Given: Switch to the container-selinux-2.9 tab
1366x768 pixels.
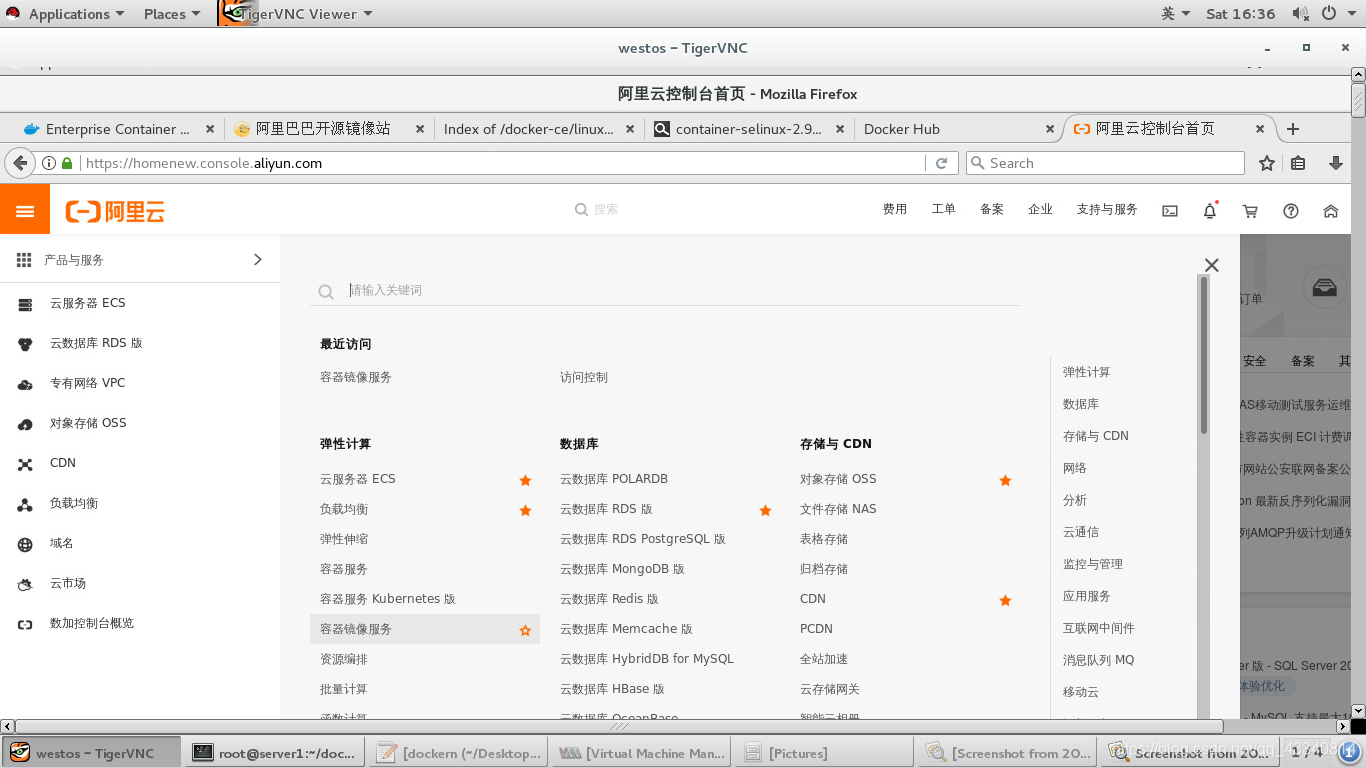Looking at the screenshot, I should pos(748,129).
